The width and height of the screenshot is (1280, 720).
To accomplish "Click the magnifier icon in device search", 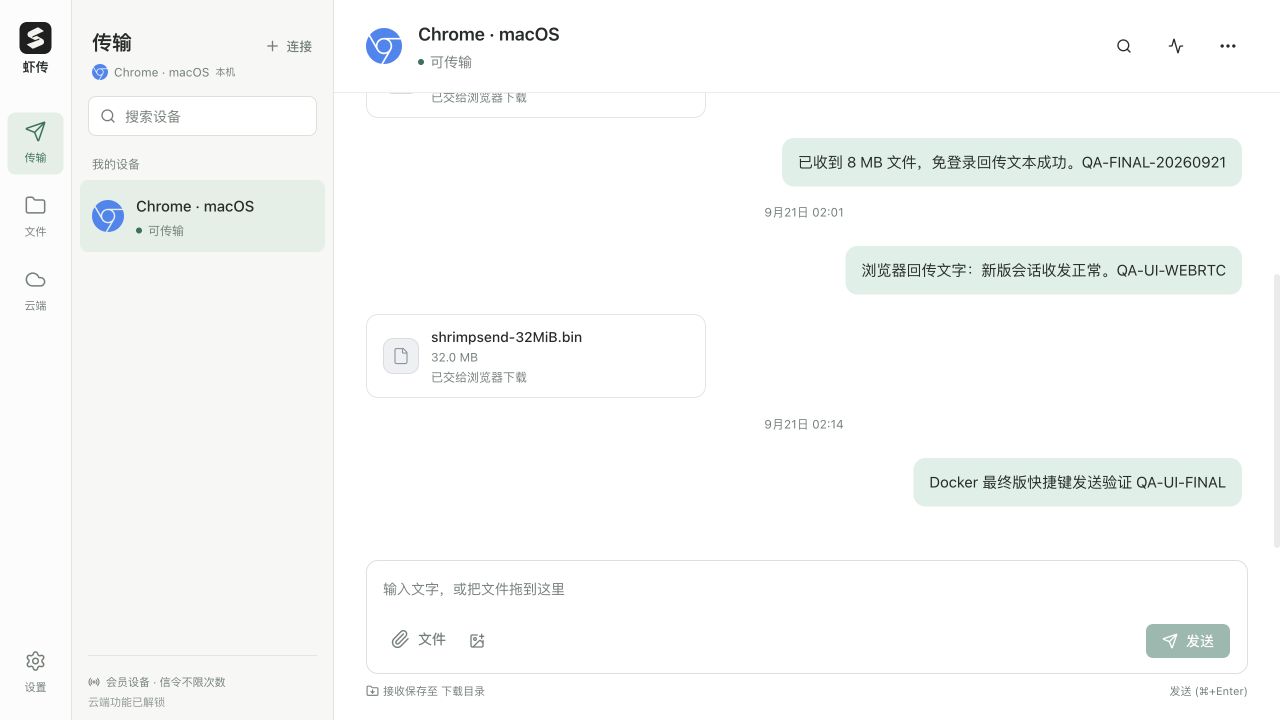I will pyautogui.click(x=108, y=116).
